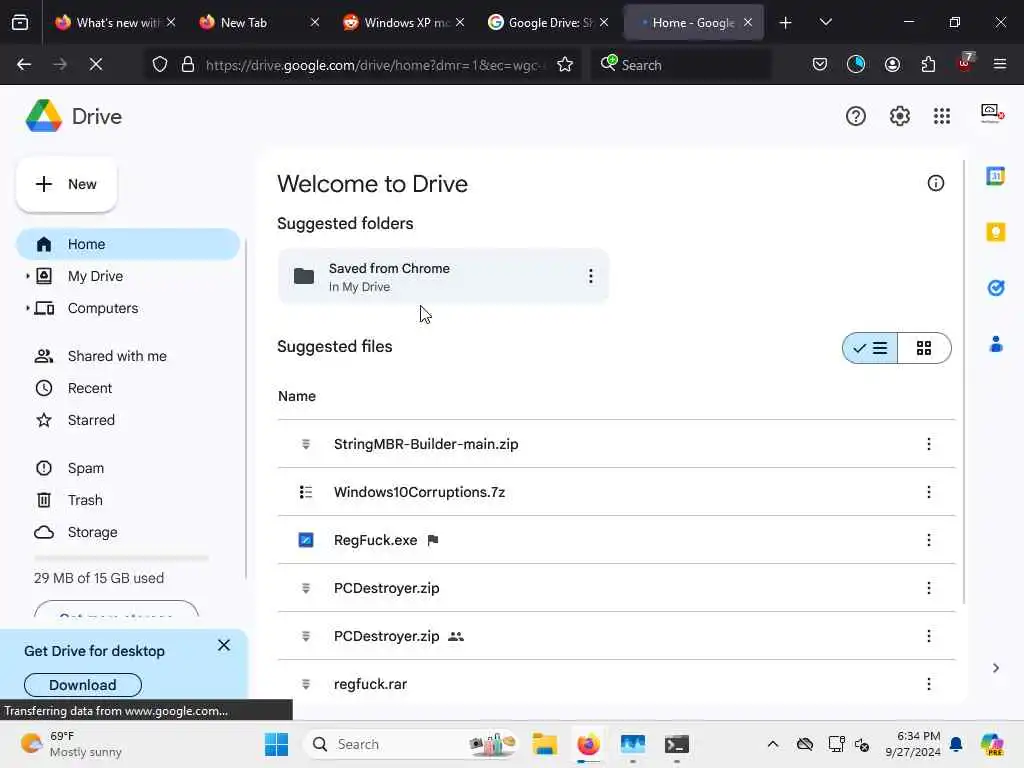Show hidden system tray icons
Viewport: 1024px width, 768px height.
(x=773, y=744)
